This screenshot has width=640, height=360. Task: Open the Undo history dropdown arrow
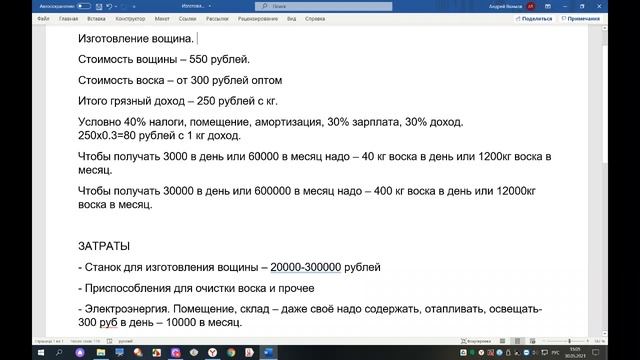pos(116,7)
